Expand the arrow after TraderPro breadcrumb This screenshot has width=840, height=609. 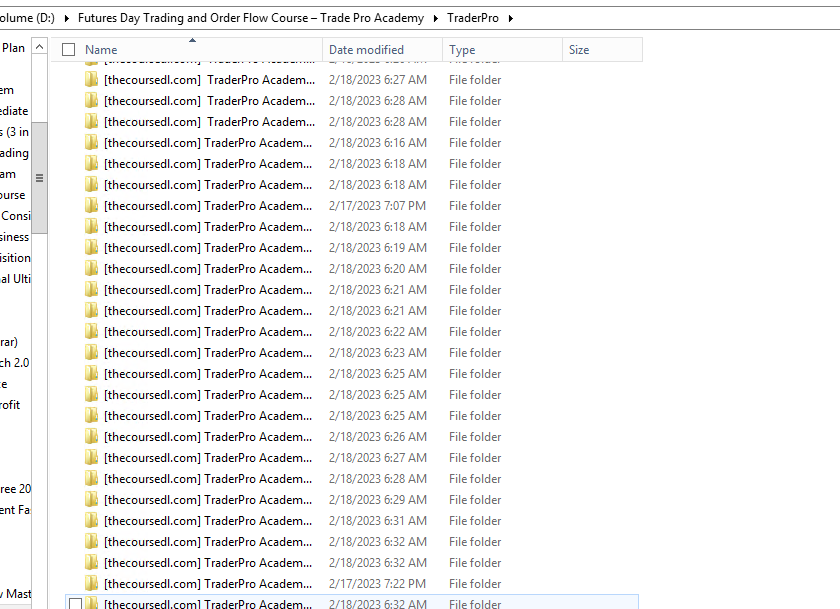click(x=511, y=18)
